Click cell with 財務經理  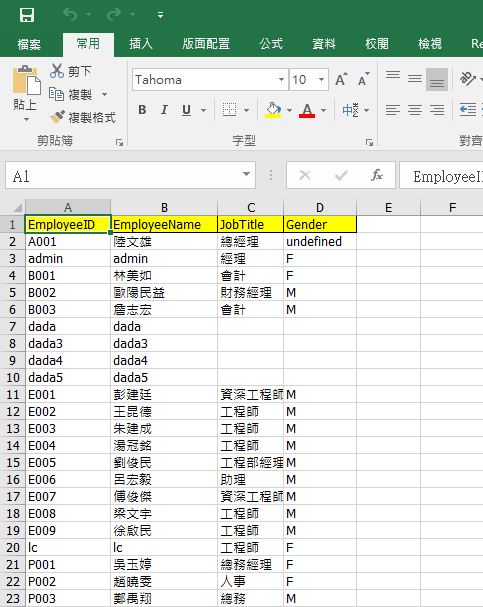point(251,293)
